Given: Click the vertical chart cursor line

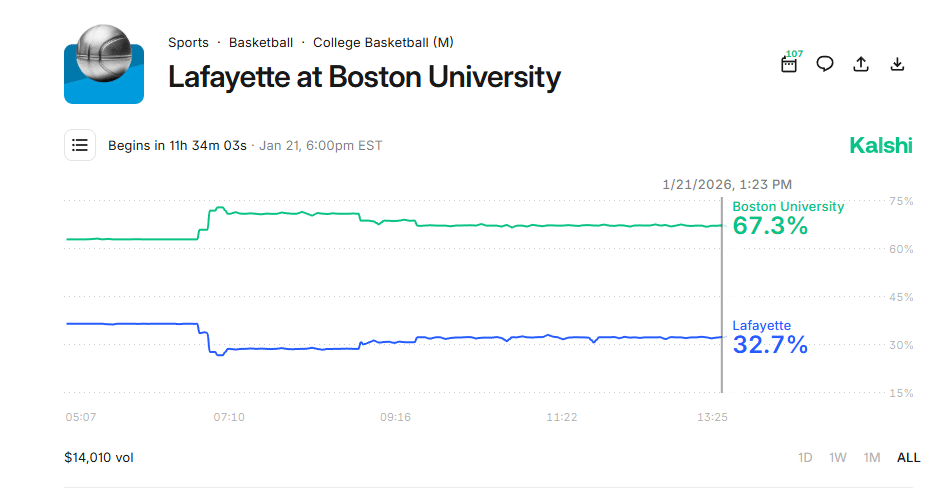Looking at the screenshot, I should (x=722, y=300).
